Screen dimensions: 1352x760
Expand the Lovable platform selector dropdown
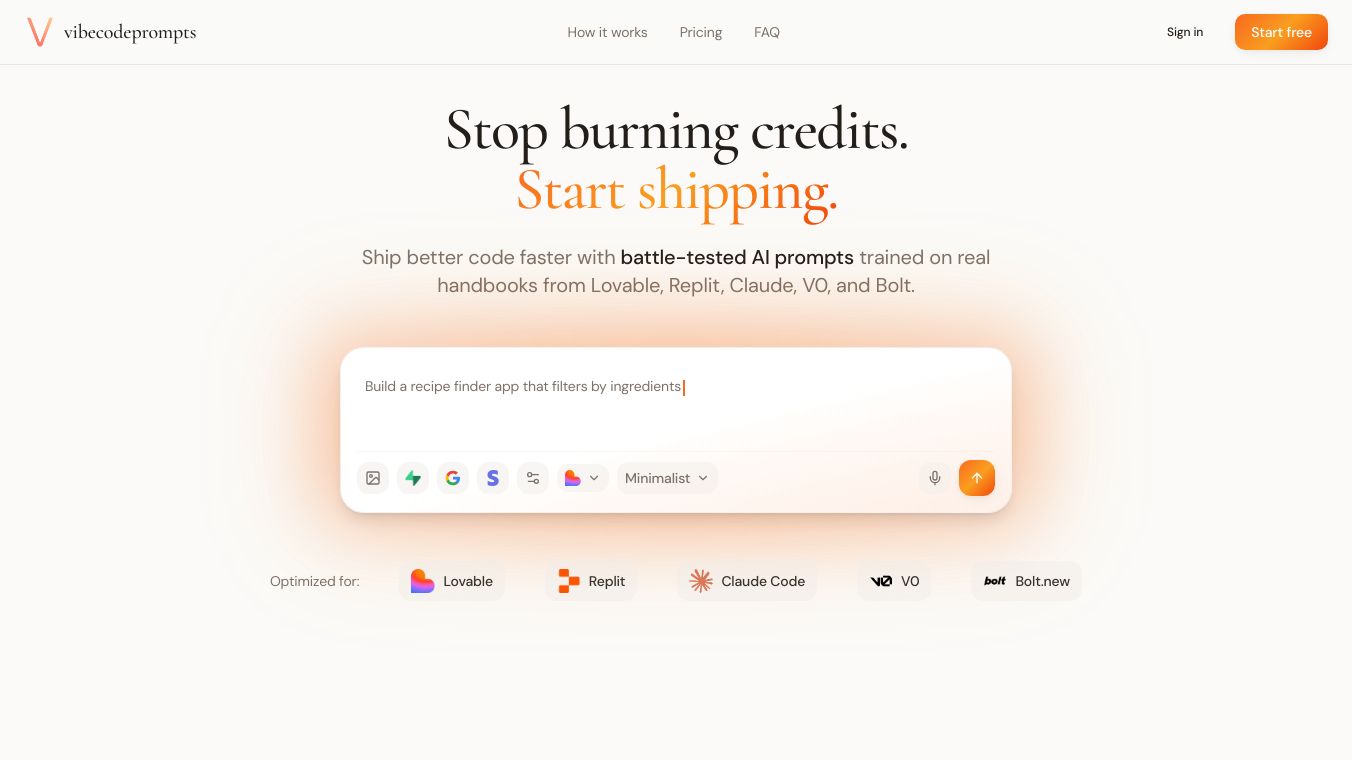pyautogui.click(x=582, y=478)
